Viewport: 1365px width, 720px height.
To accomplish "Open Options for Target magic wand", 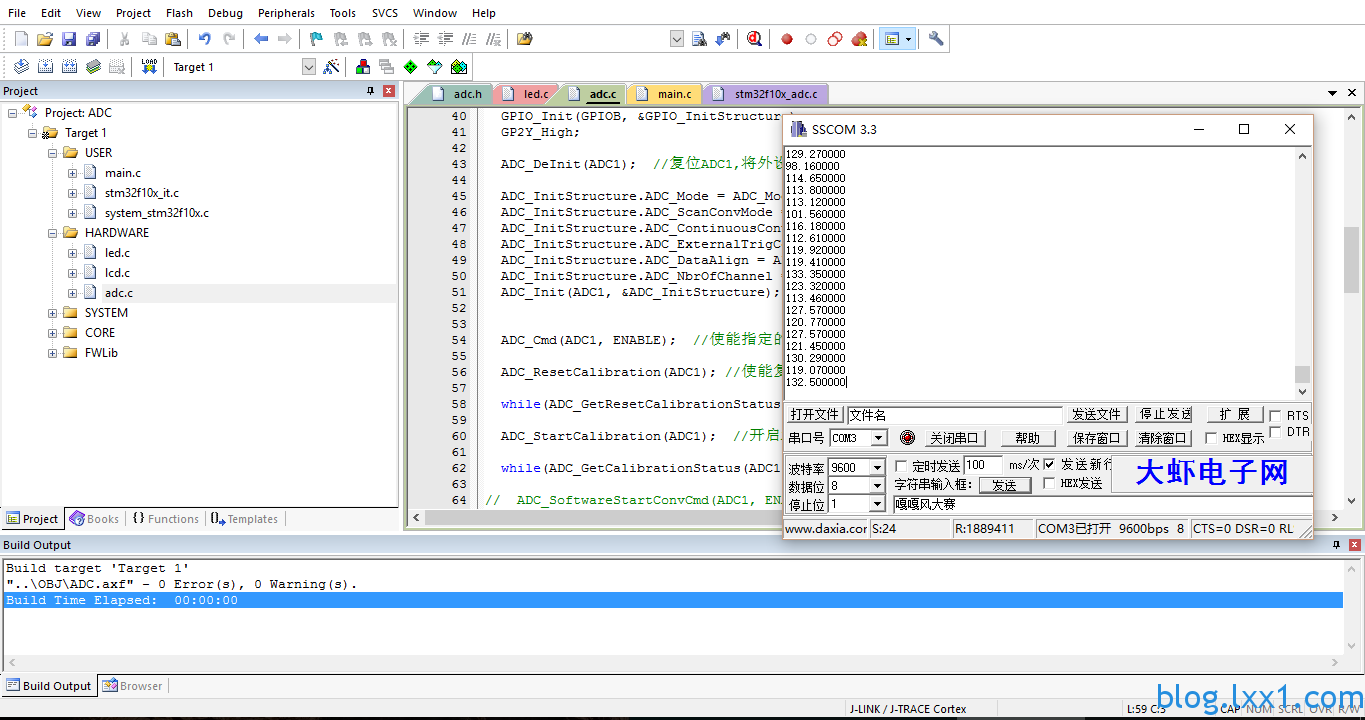I will click(x=331, y=67).
